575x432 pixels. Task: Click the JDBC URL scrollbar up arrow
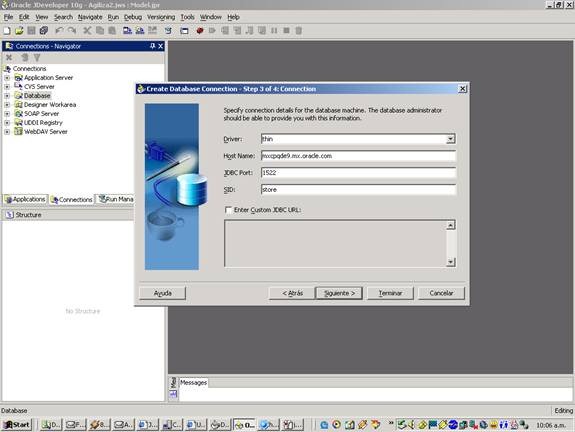(451, 225)
